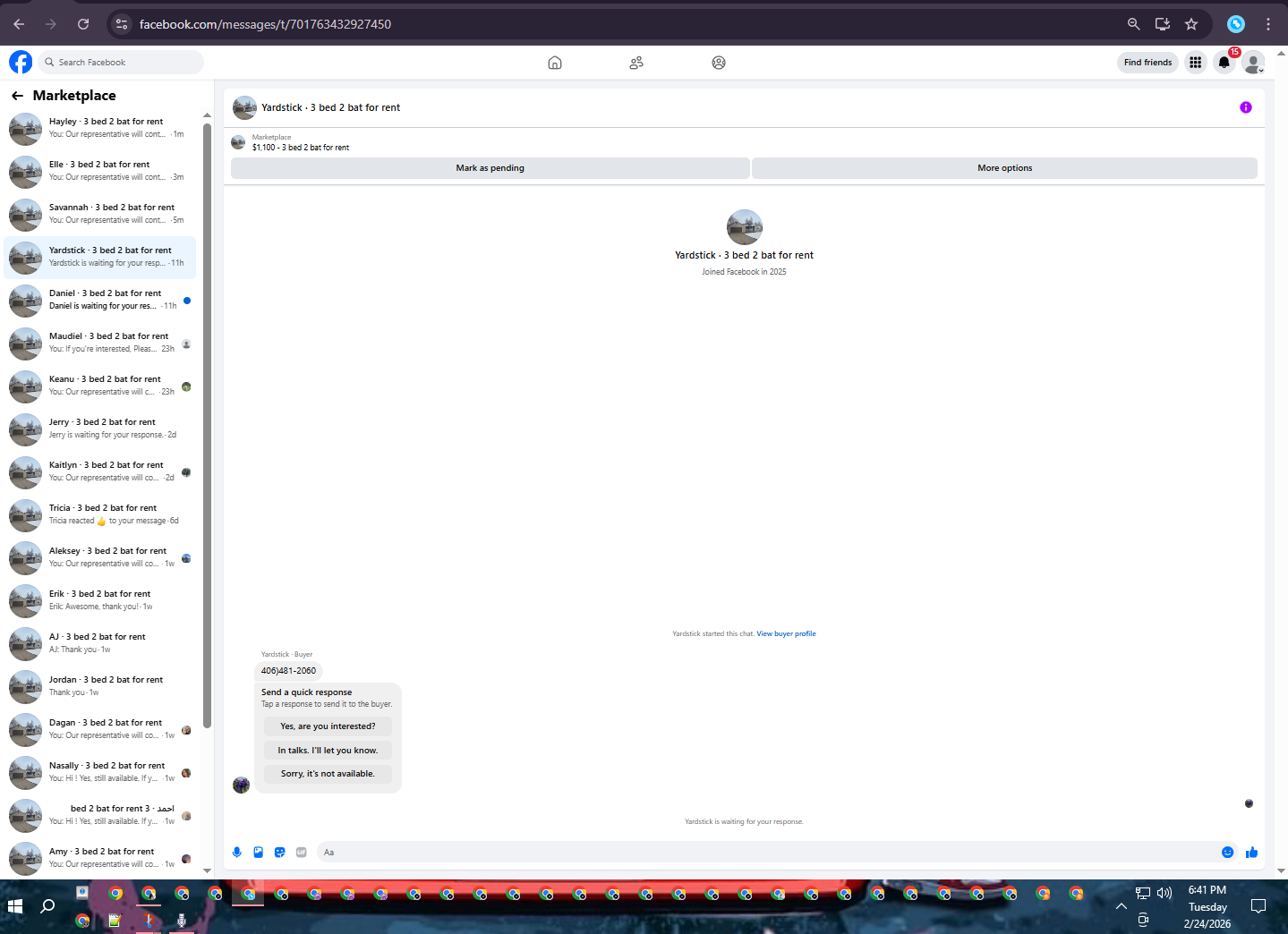
Task: Attach a photo using the image icon
Action: (259, 853)
